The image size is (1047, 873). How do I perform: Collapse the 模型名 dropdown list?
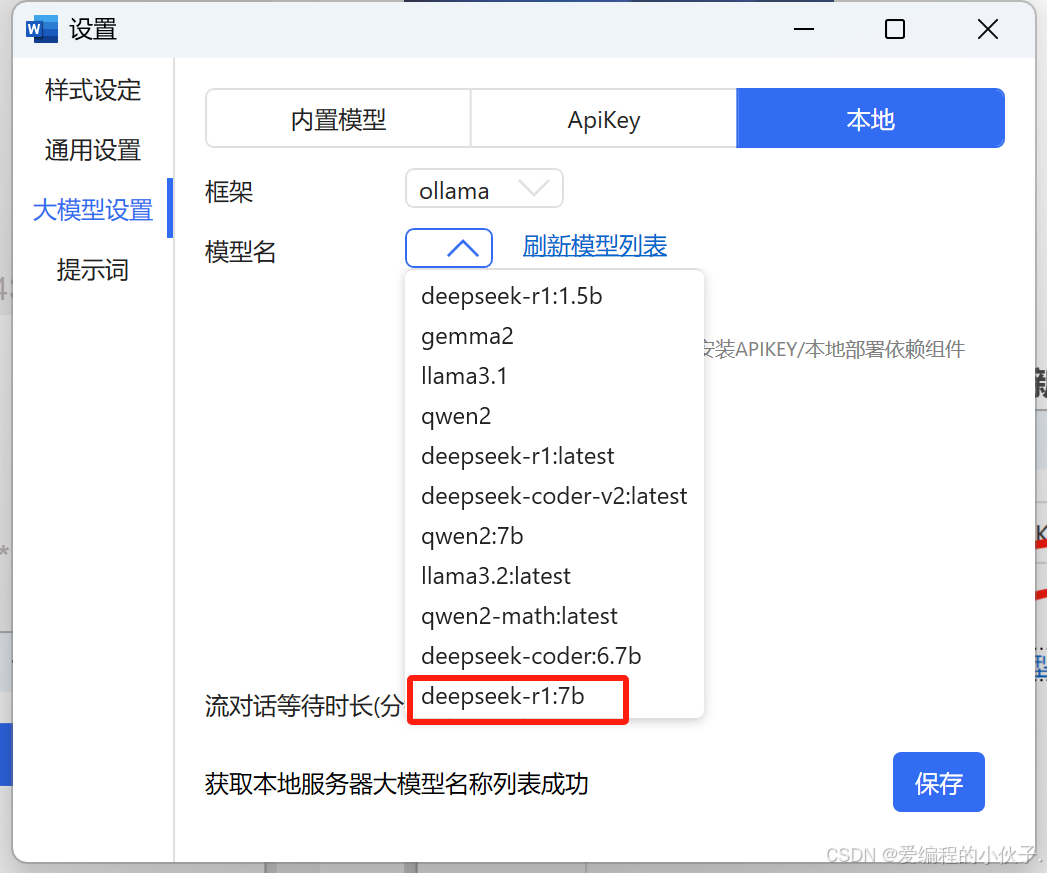tap(448, 247)
